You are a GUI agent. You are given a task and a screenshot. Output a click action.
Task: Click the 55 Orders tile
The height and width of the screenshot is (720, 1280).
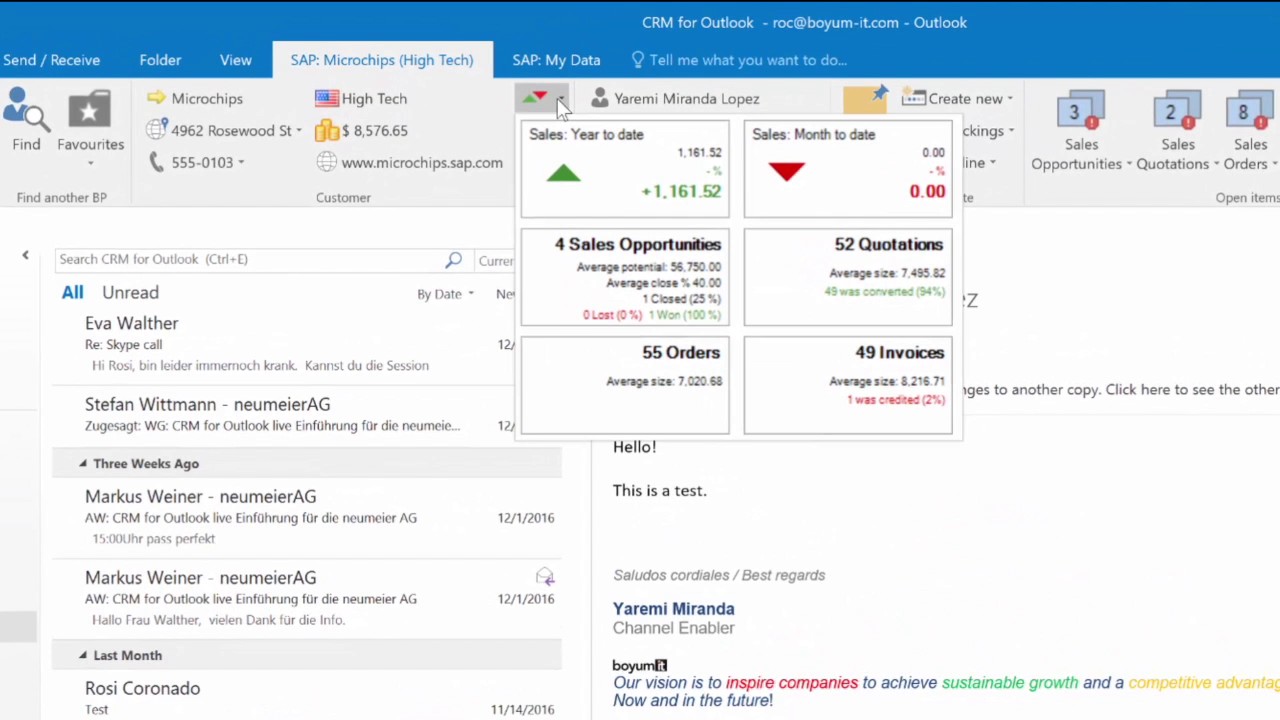[x=625, y=384]
